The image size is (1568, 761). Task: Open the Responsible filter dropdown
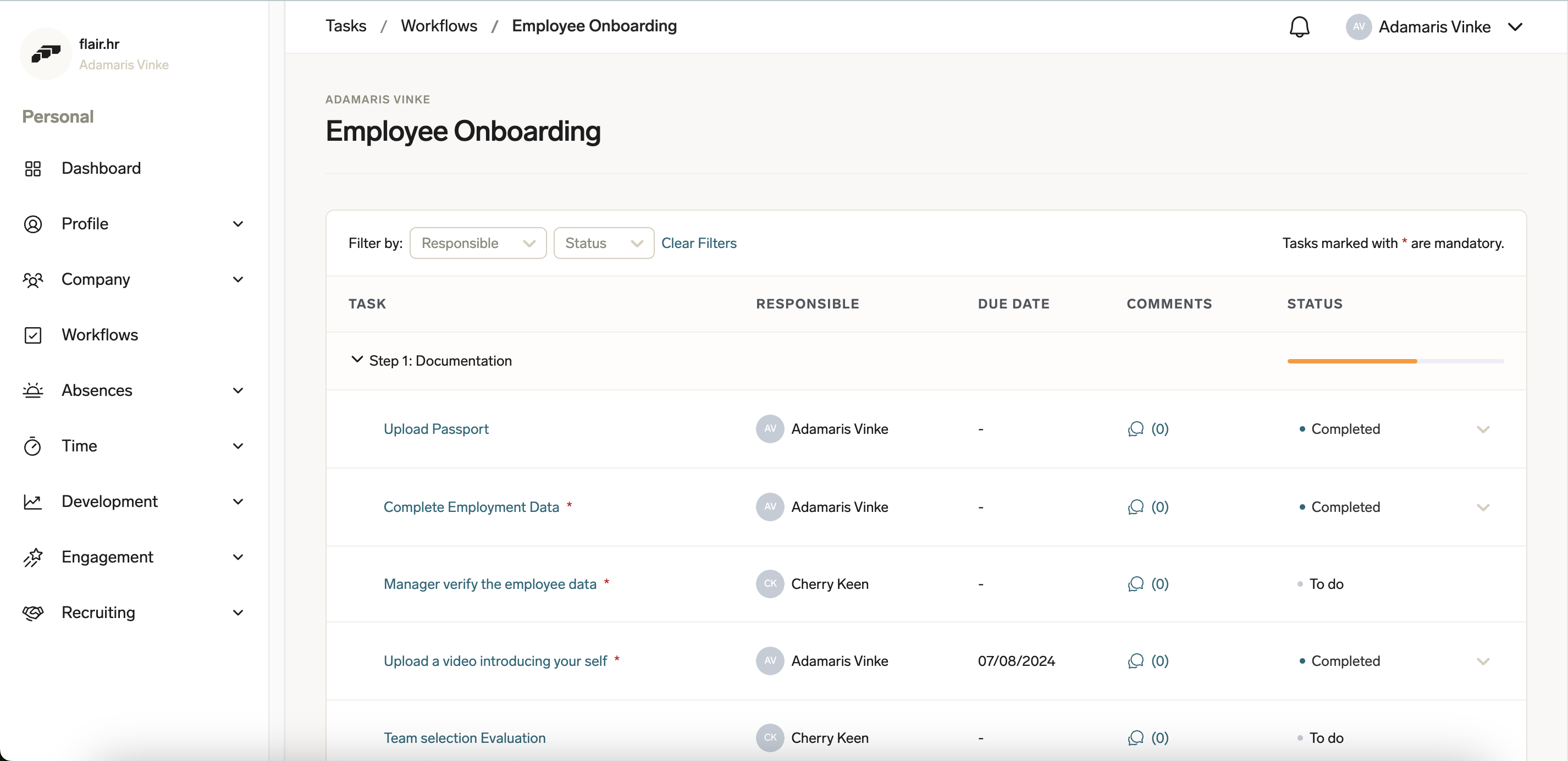(x=477, y=243)
